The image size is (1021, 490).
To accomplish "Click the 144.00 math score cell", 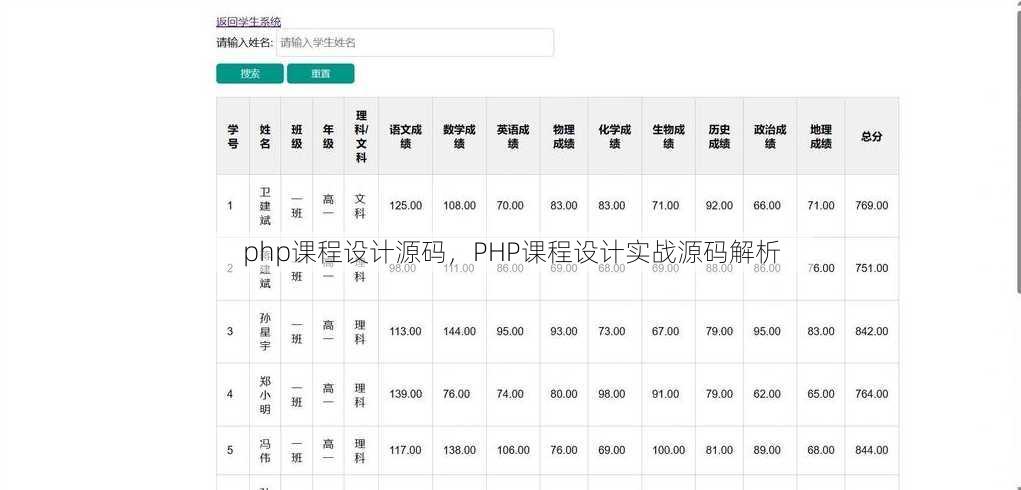I will (459, 331).
